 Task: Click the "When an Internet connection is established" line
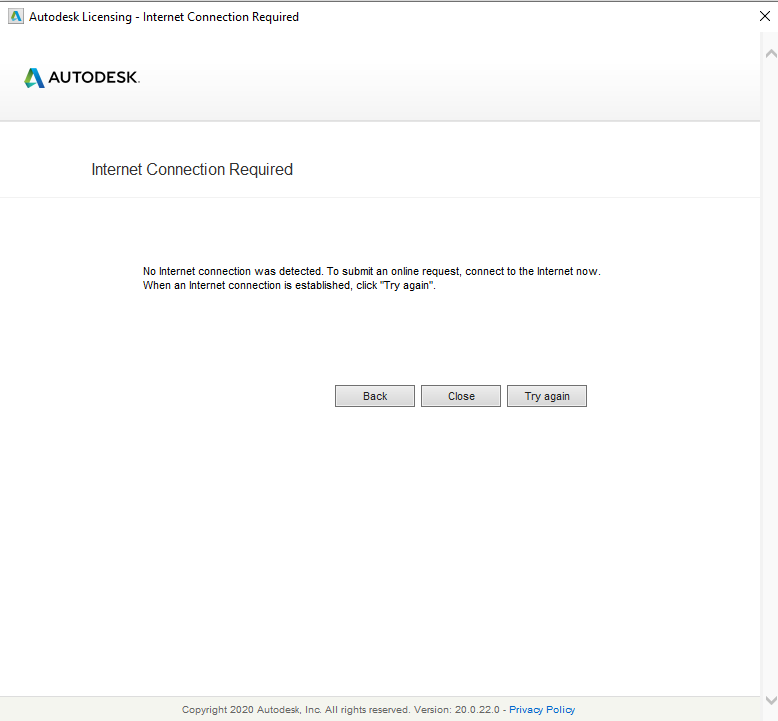(289, 285)
